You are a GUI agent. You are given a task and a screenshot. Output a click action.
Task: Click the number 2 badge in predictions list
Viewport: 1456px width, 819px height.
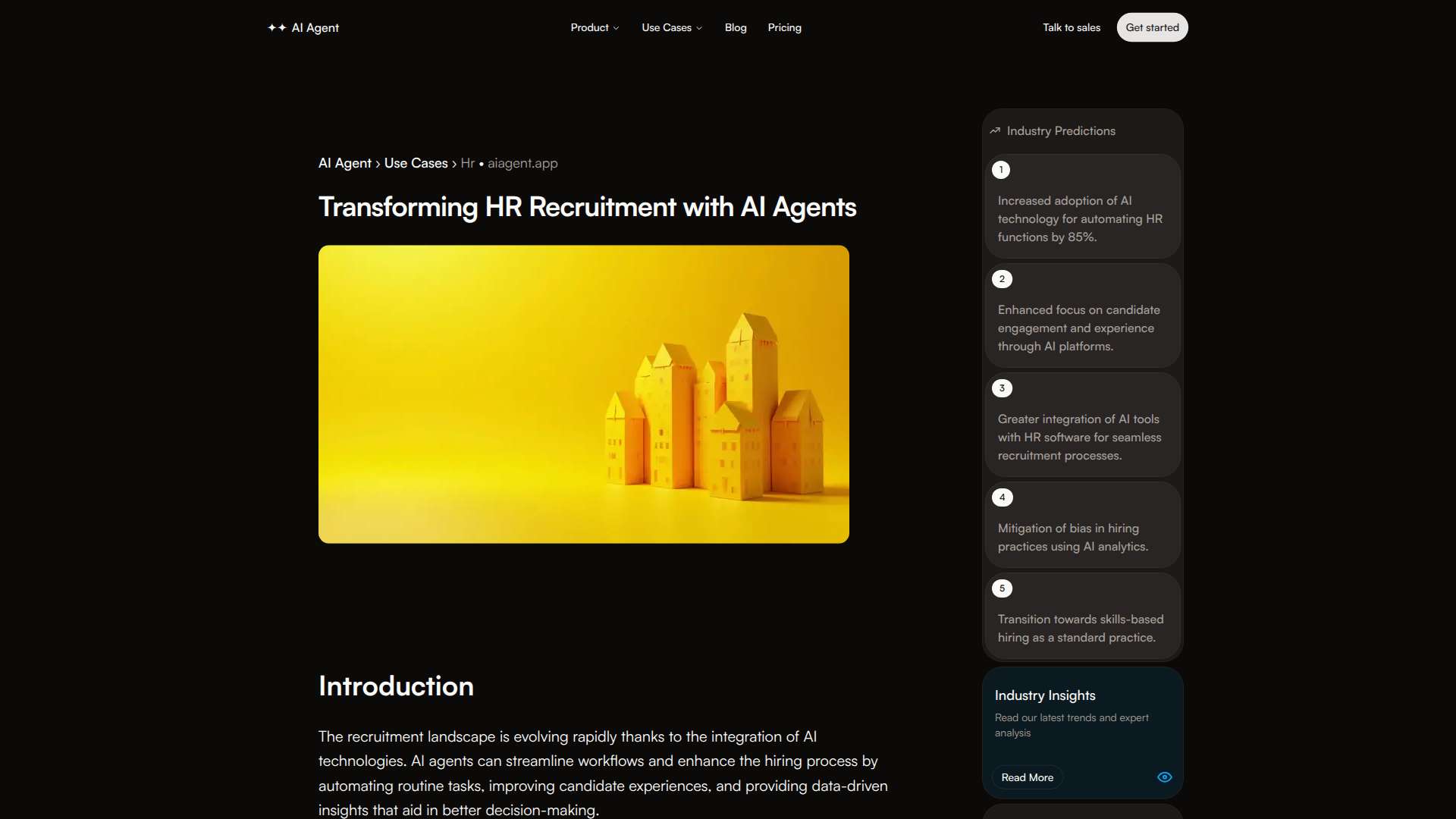coord(1002,279)
